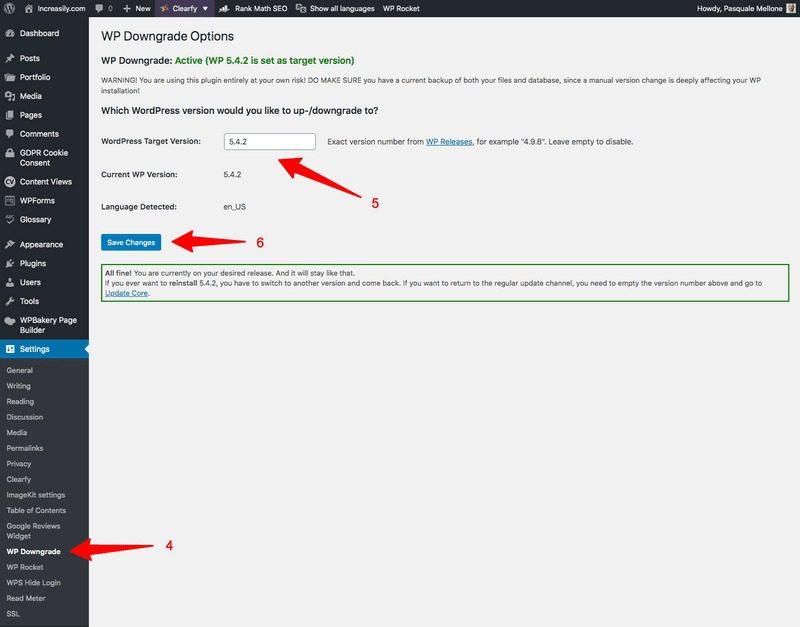The width and height of the screenshot is (800, 627).
Task: Click the Users person icon
Action: point(10,282)
